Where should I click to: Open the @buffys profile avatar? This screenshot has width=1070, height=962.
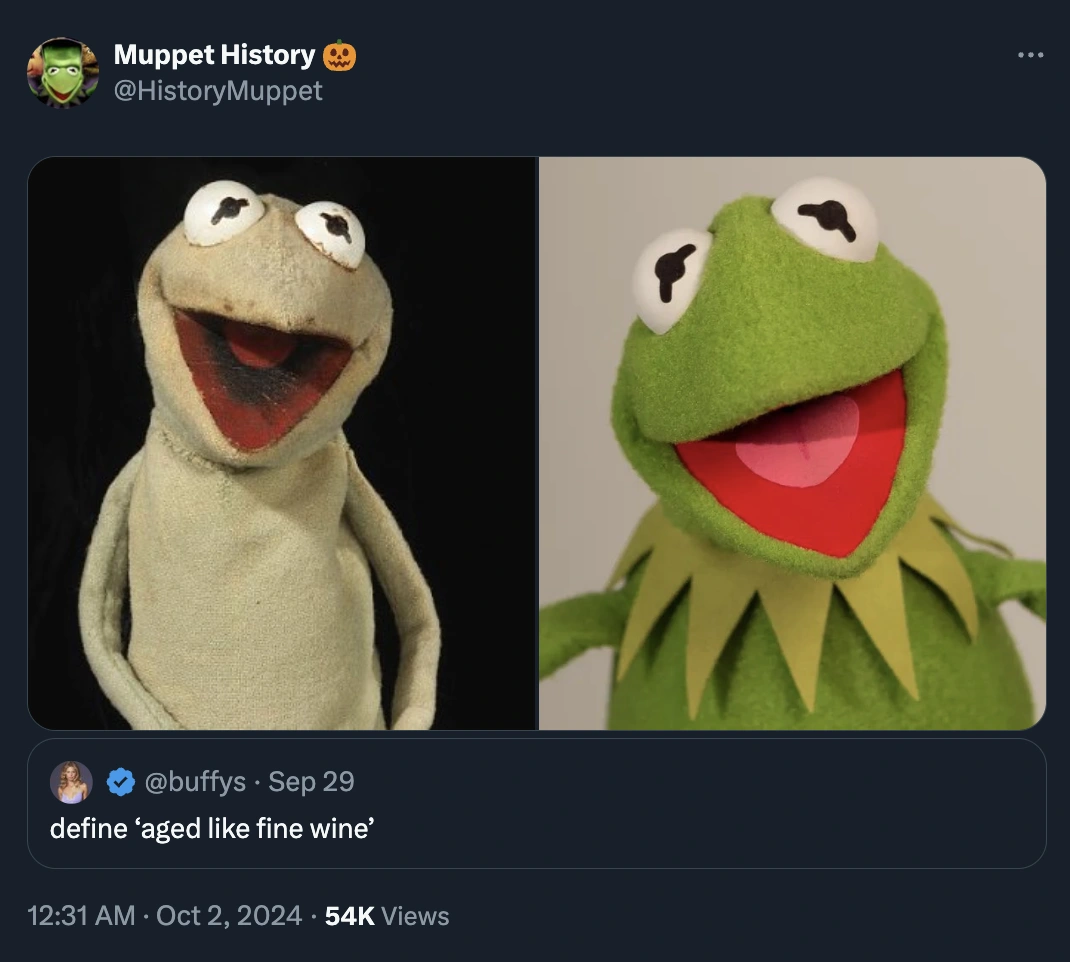(71, 781)
